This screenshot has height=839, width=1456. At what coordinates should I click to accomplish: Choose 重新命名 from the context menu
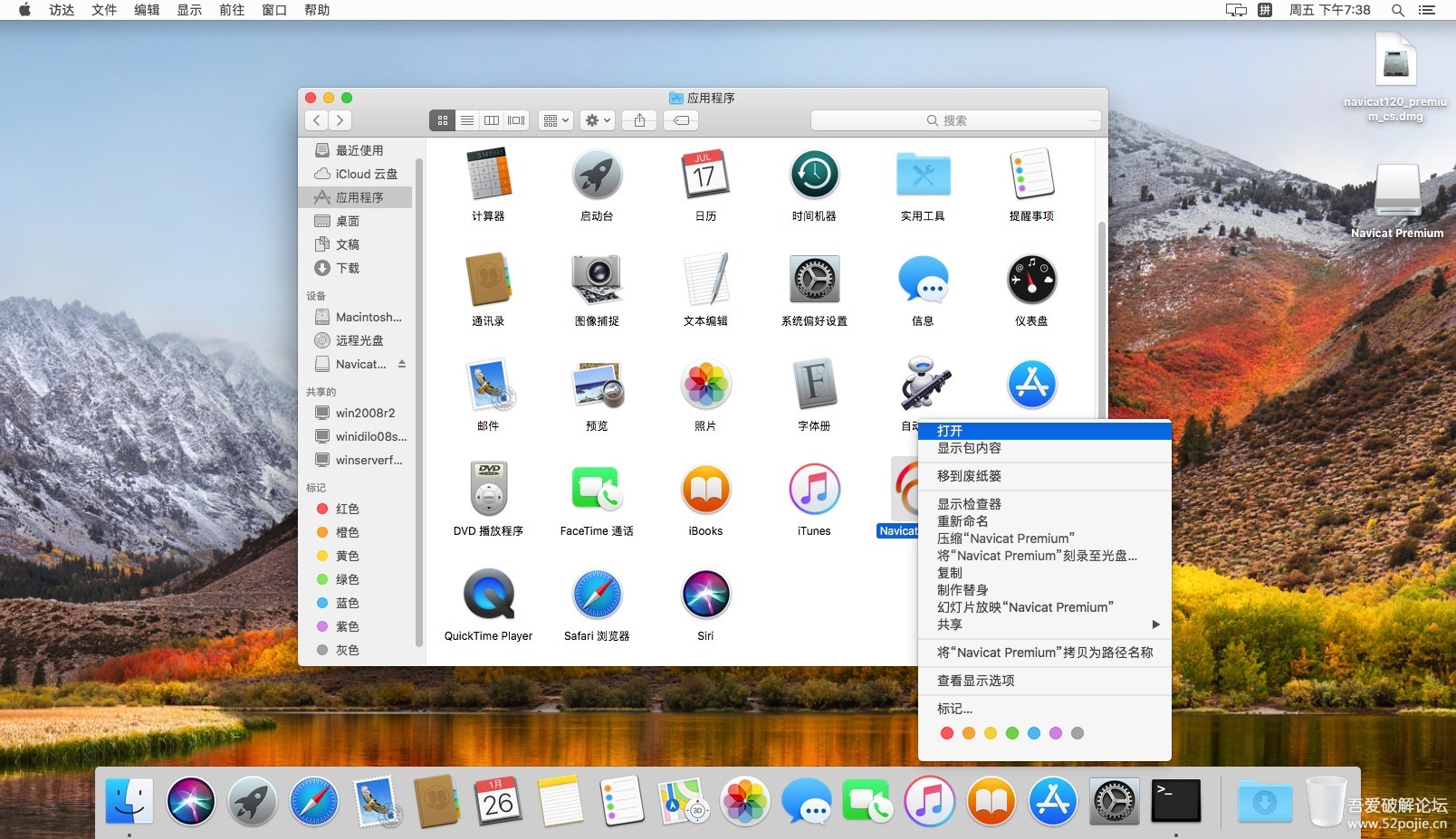[1045, 521]
